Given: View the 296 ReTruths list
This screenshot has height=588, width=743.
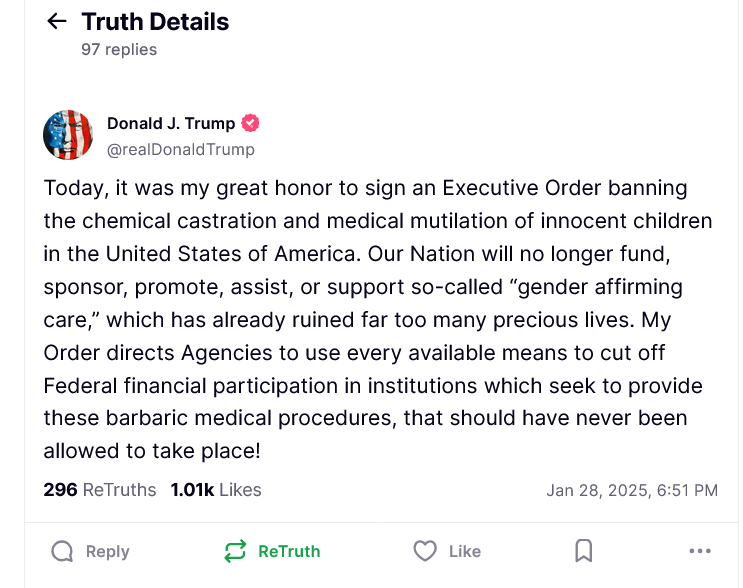Looking at the screenshot, I should click(100, 490).
